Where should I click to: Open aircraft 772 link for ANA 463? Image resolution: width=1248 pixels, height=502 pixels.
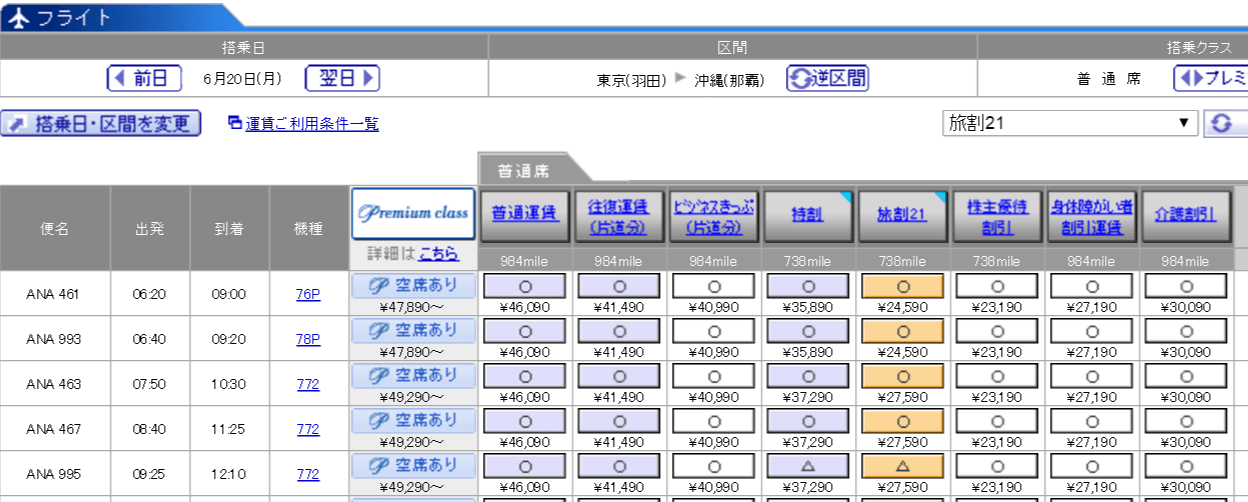coord(308,384)
